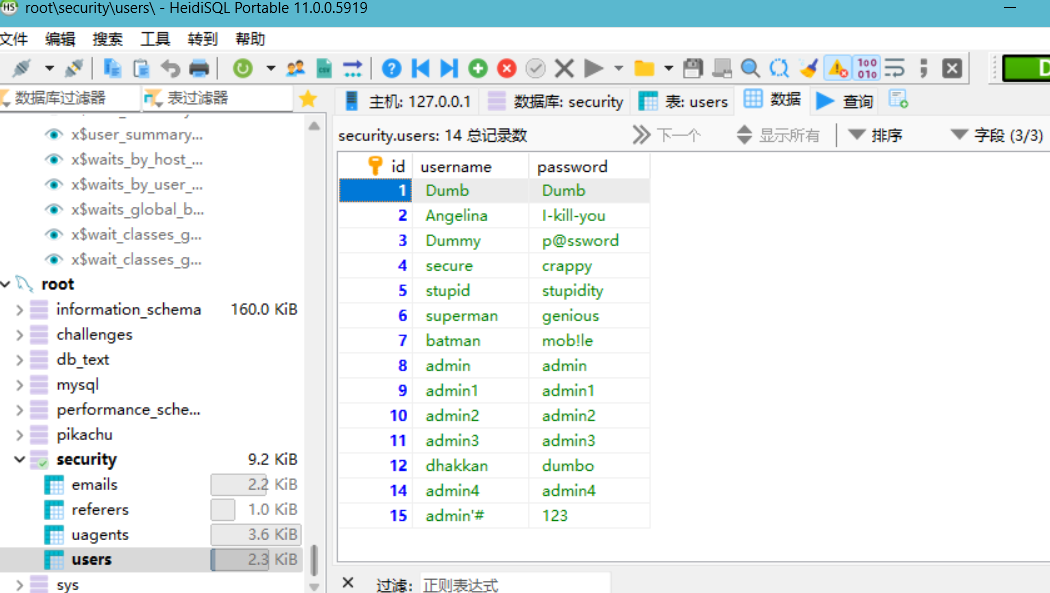Click the find and replace icon
Screen dimensions: 1050x593
point(779,68)
